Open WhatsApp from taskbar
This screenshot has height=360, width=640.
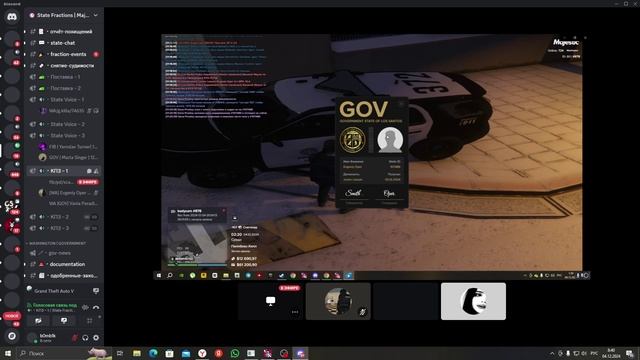(235, 353)
